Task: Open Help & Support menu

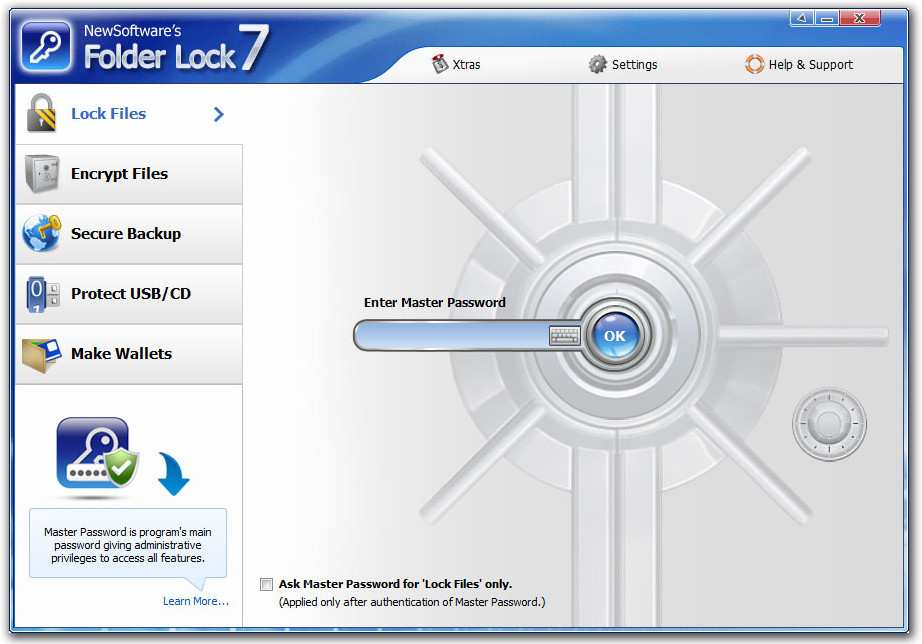Action: [799, 64]
